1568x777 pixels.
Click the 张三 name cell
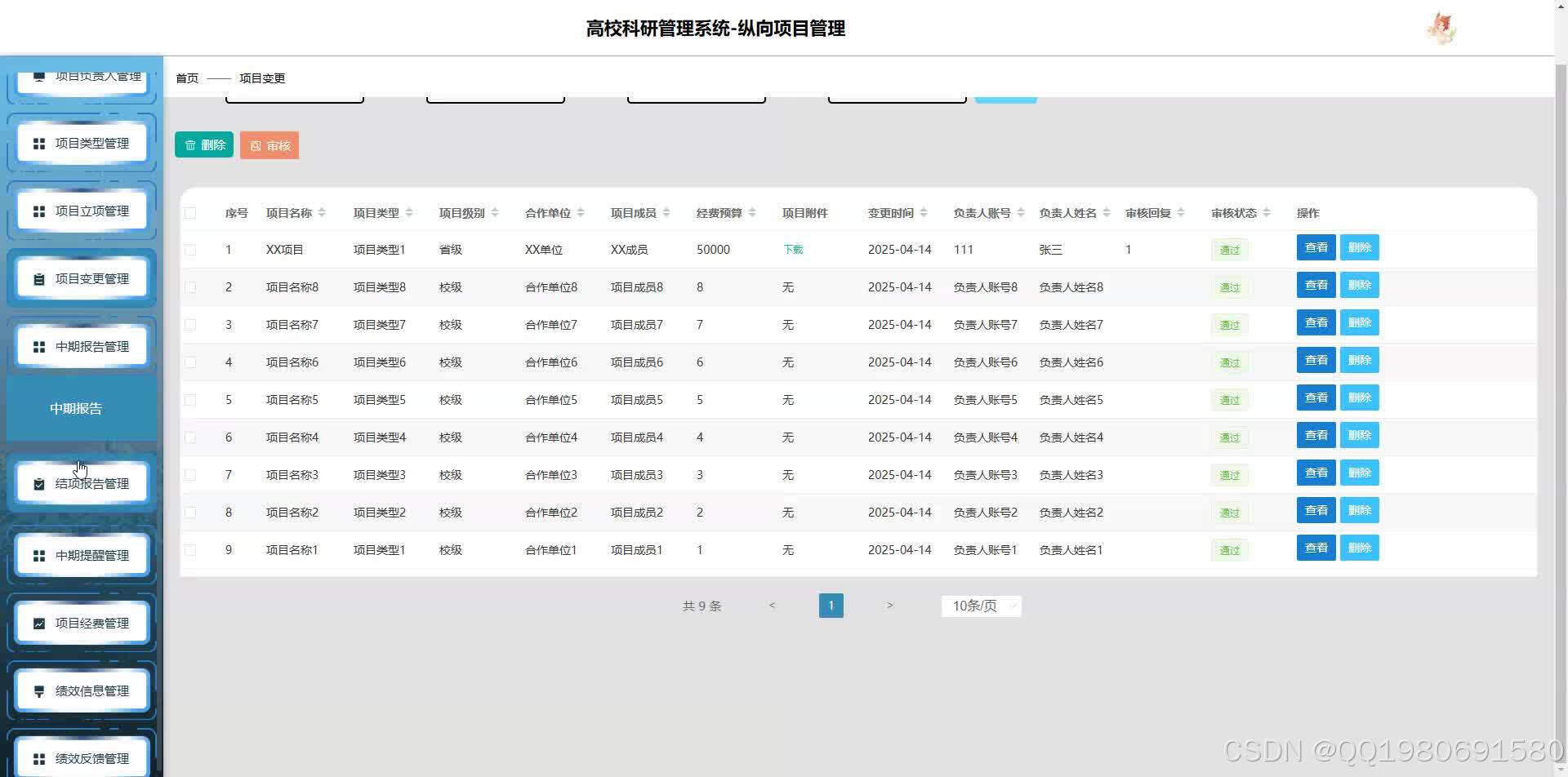(1050, 250)
